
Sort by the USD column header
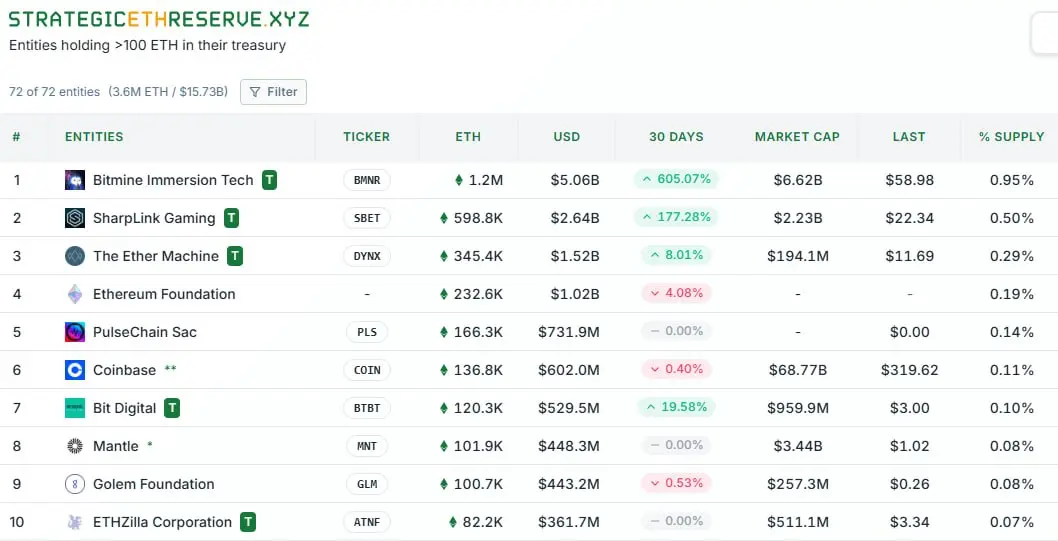tap(567, 137)
